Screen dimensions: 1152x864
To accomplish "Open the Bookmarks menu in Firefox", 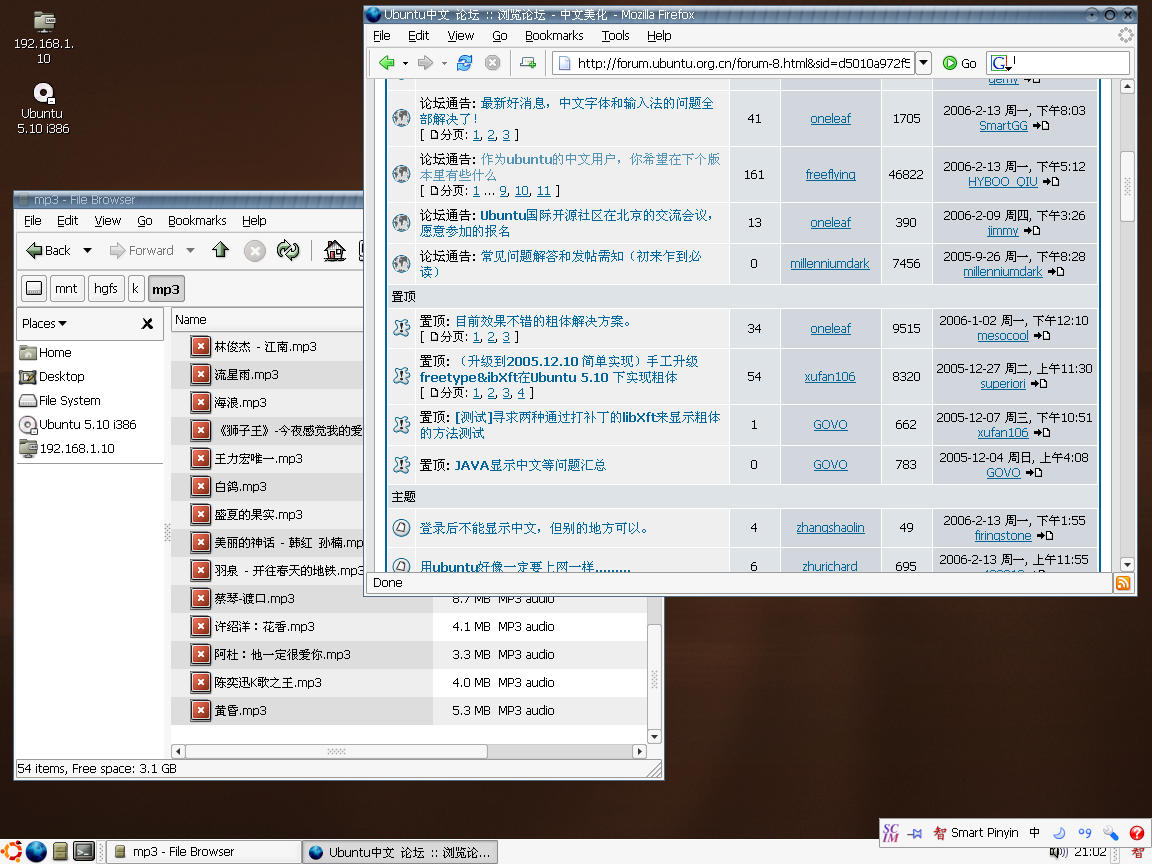I will [x=554, y=35].
